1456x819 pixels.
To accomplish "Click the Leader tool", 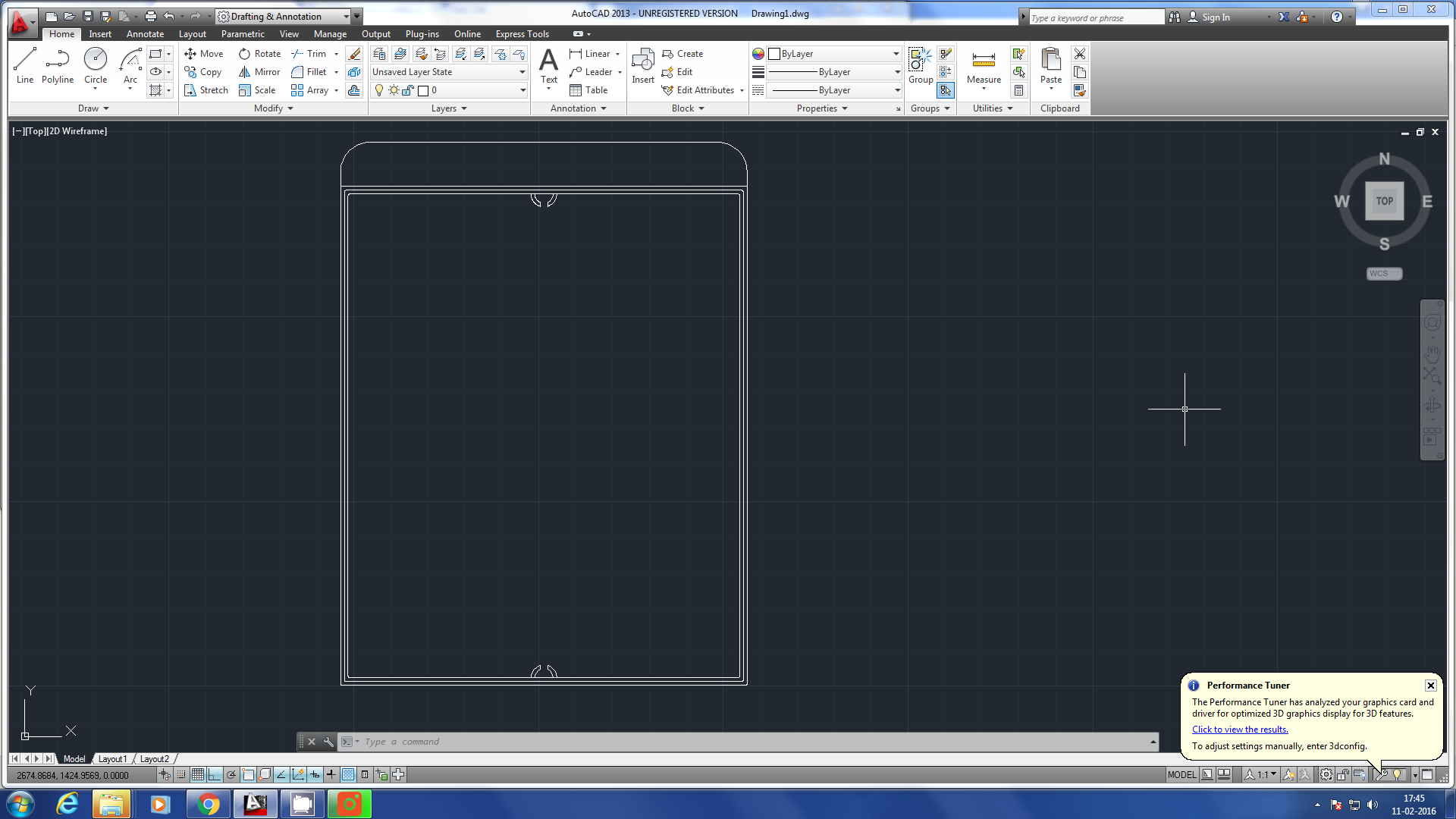I will click(591, 72).
